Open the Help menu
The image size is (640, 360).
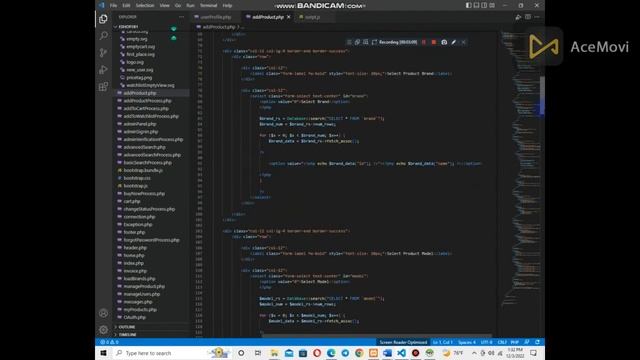[x=227, y=6]
